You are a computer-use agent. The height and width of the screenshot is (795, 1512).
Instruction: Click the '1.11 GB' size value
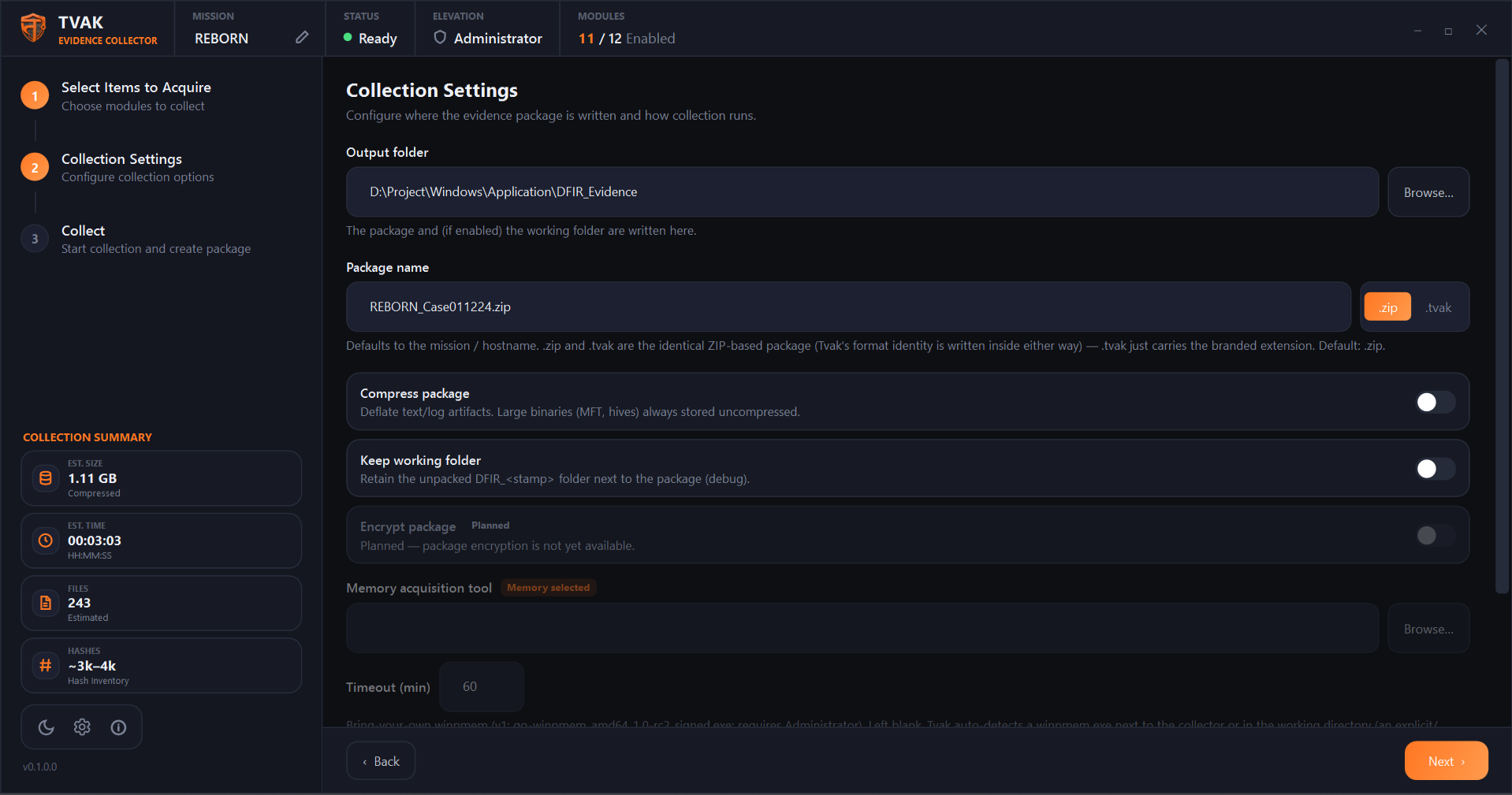(92, 478)
